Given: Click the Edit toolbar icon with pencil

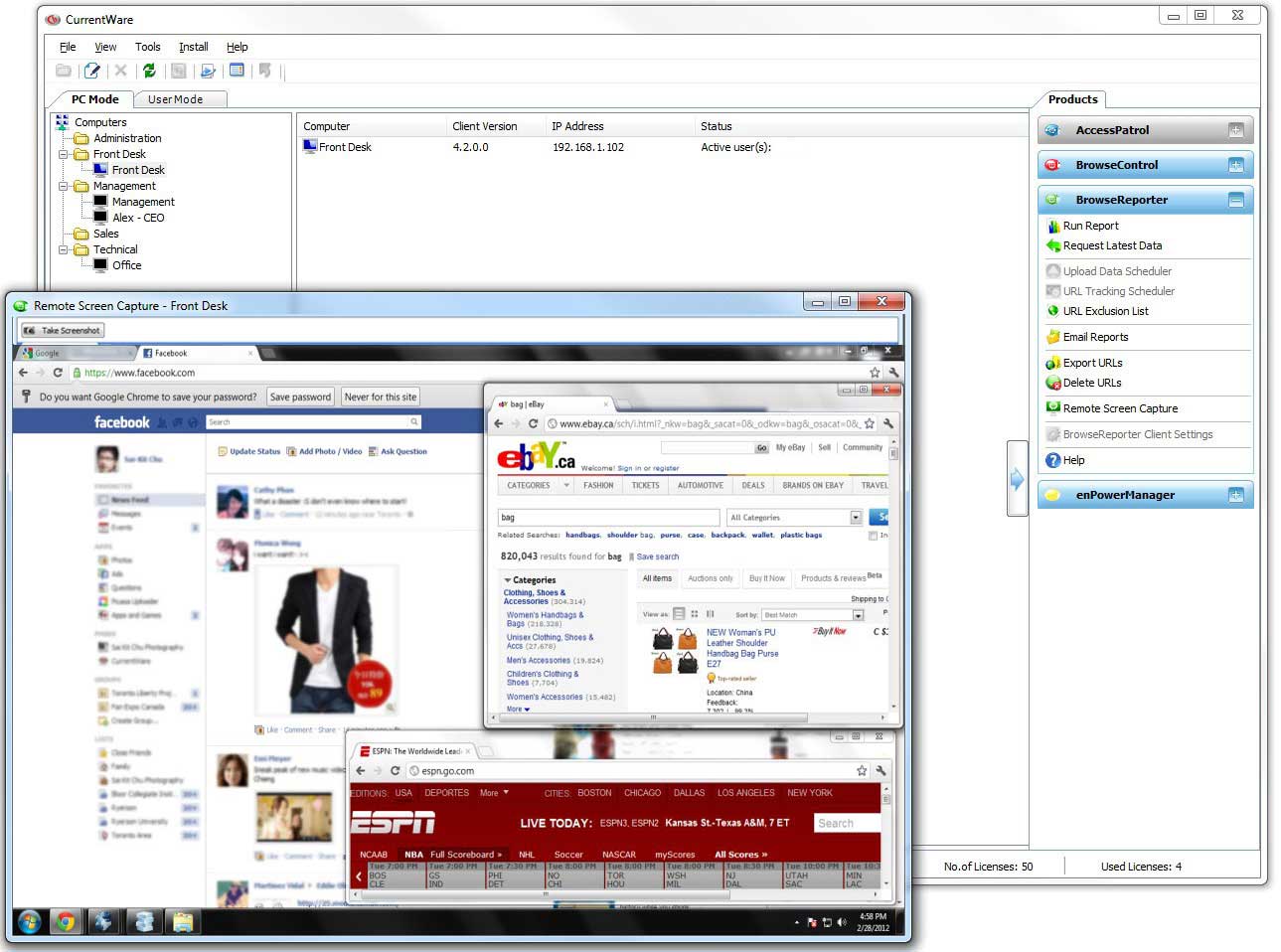Looking at the screenshot, I should click(91, 71).
